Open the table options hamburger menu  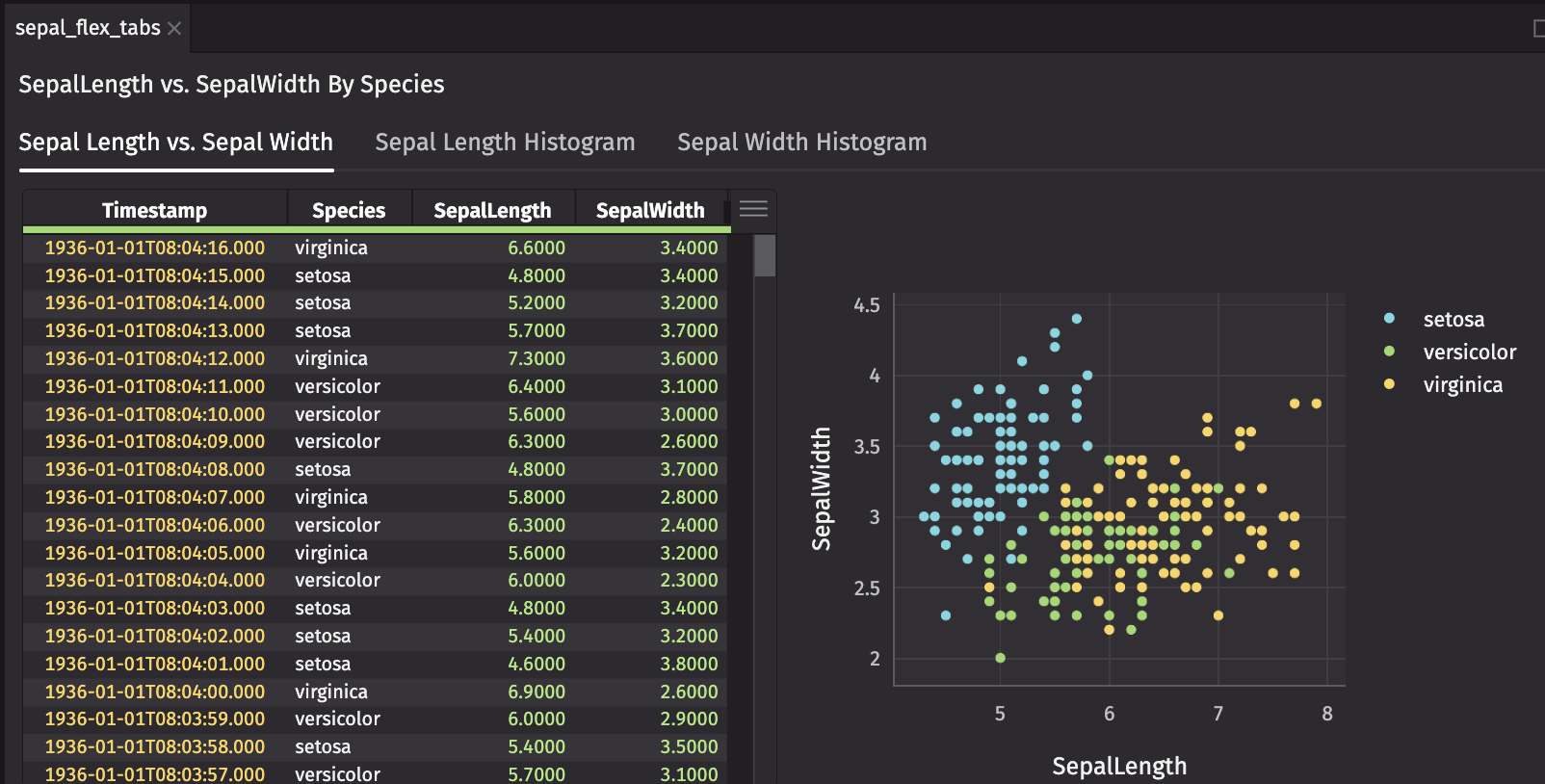point(753,209)
